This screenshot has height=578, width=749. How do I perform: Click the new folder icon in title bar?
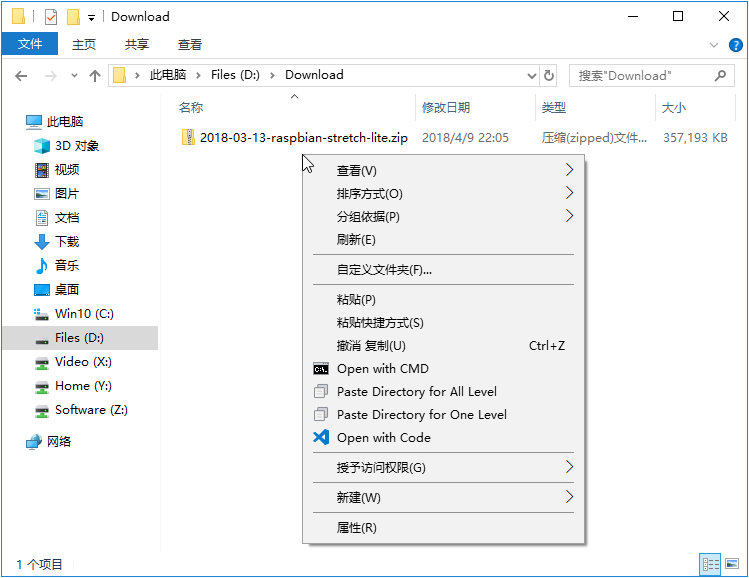(x=73, y=17)
